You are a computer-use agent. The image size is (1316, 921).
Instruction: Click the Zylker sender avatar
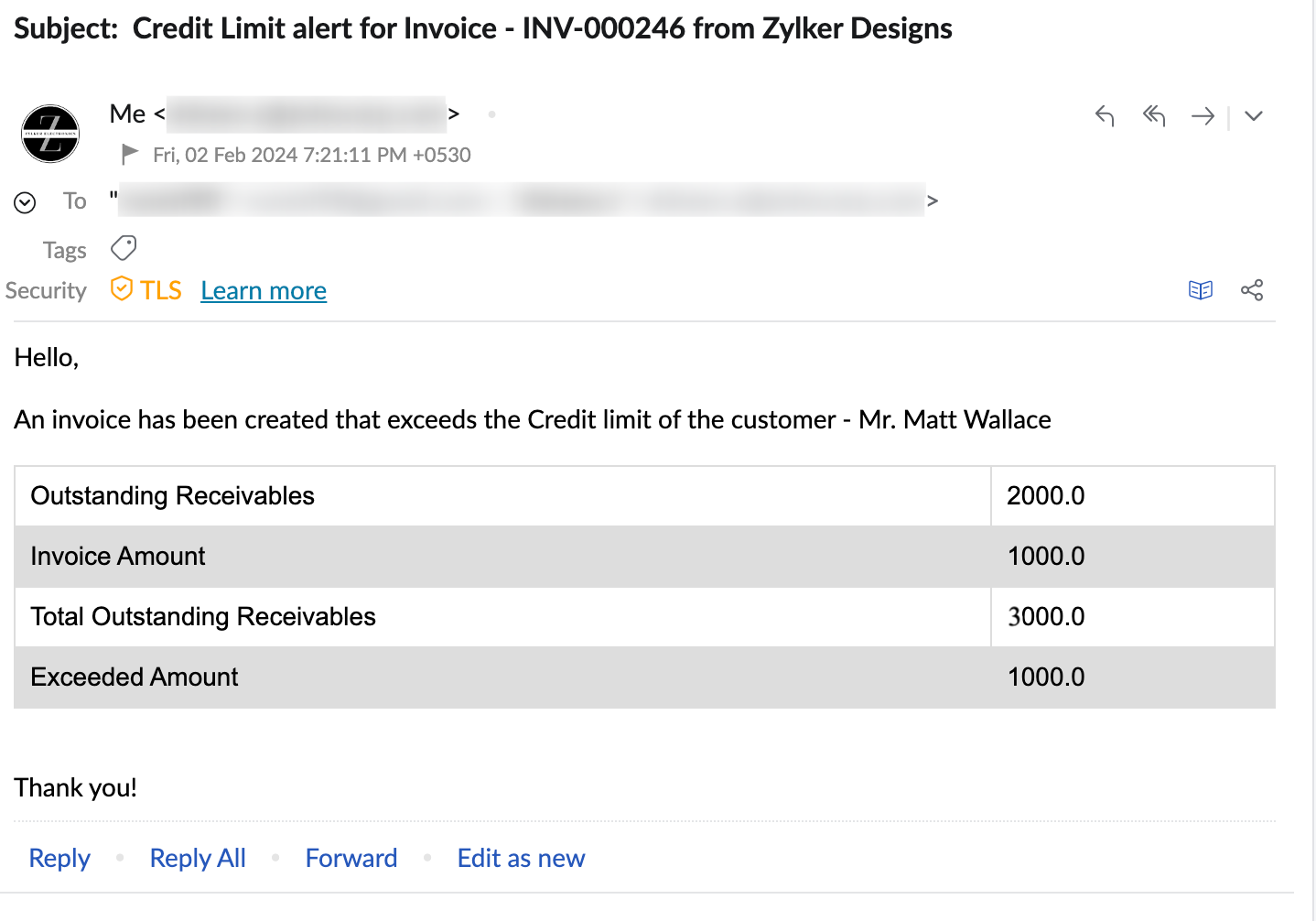pyautogui.click(x=49, y=133)
